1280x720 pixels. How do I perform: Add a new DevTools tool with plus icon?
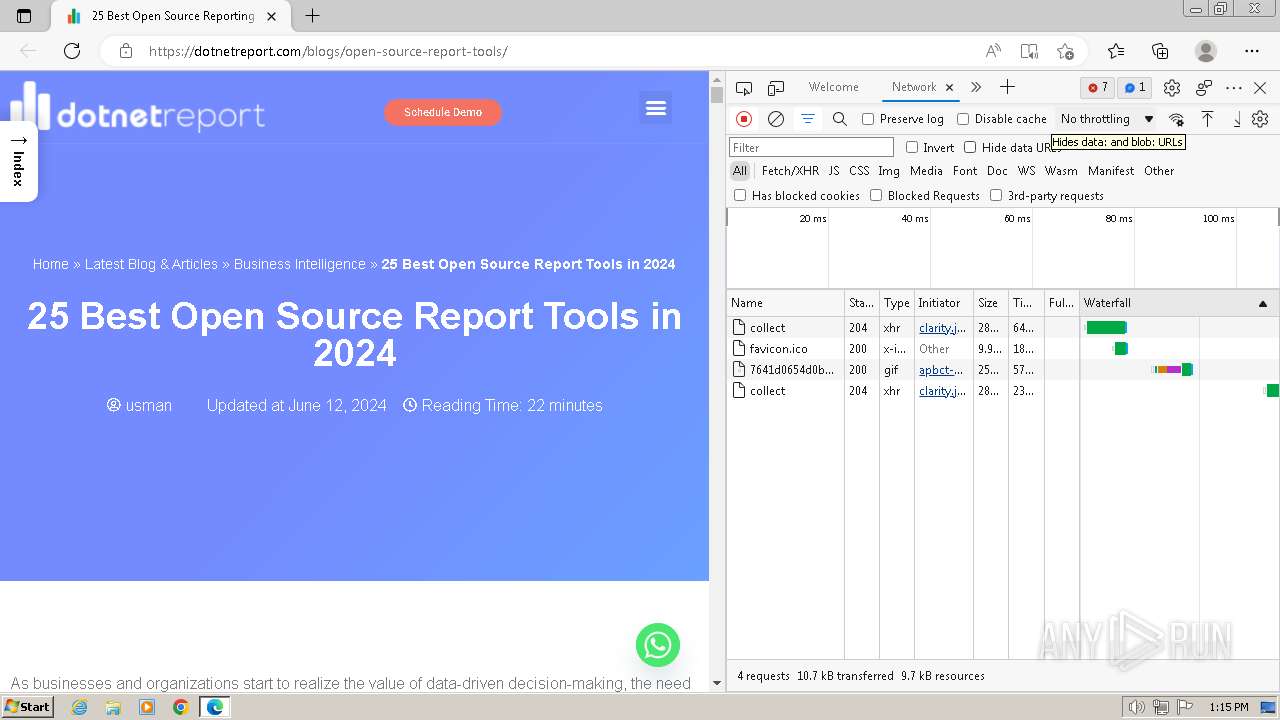pyautogui.click(x=1007, y=87)
